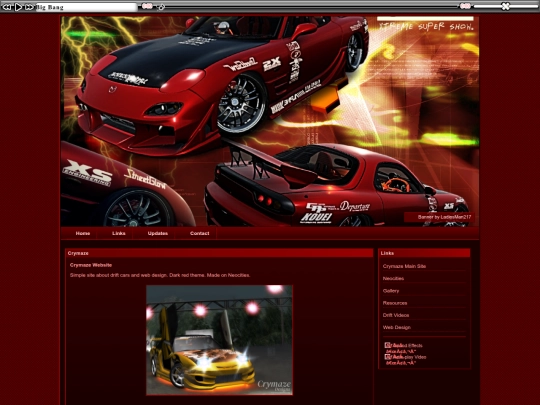Click the Banner by LadiesMan217 credit
540x405 pixels.
click(x=444, y=217)
